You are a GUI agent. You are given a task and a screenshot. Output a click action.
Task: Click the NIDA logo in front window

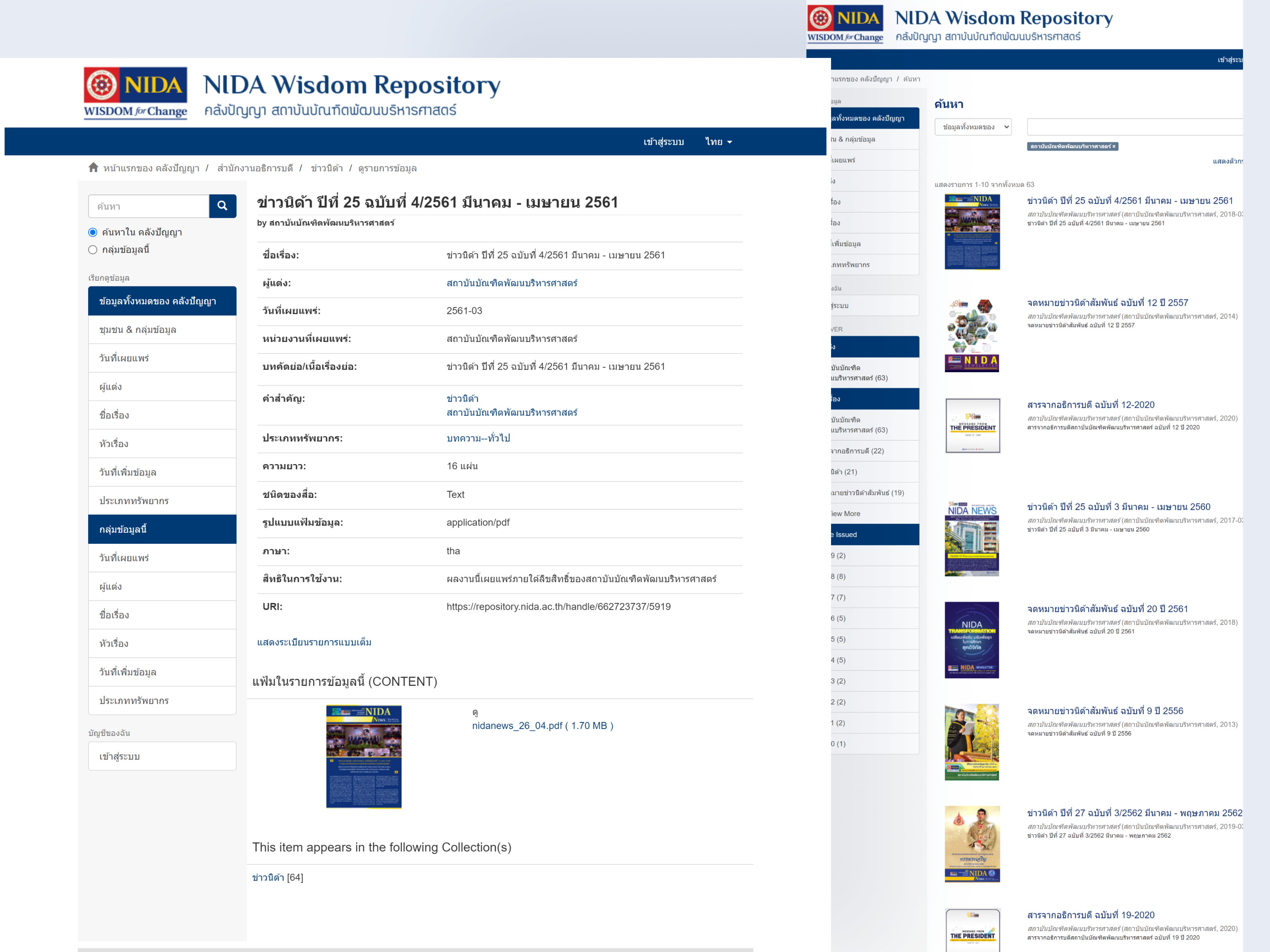[135, 93]
